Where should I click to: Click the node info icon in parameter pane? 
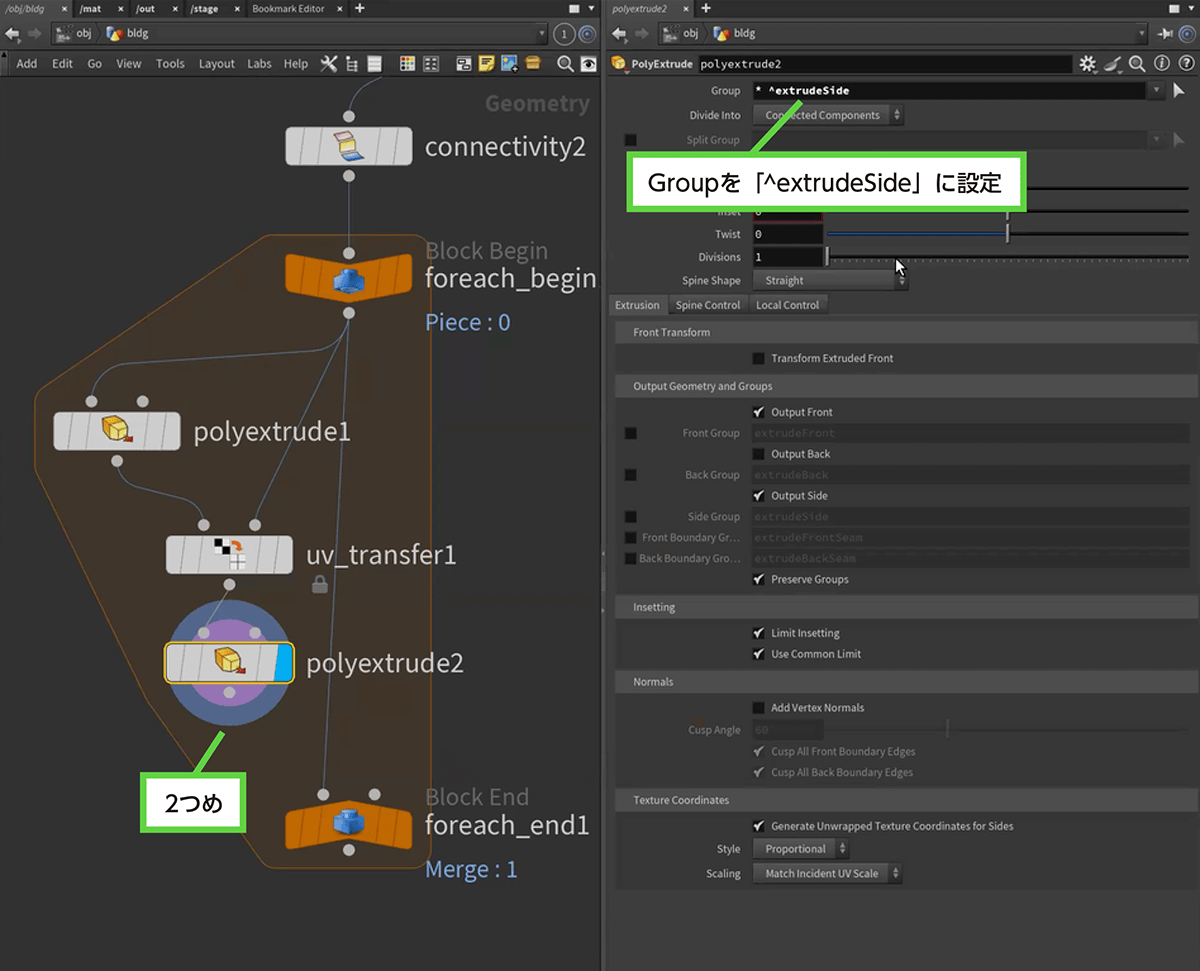[x=1162, y=64]
